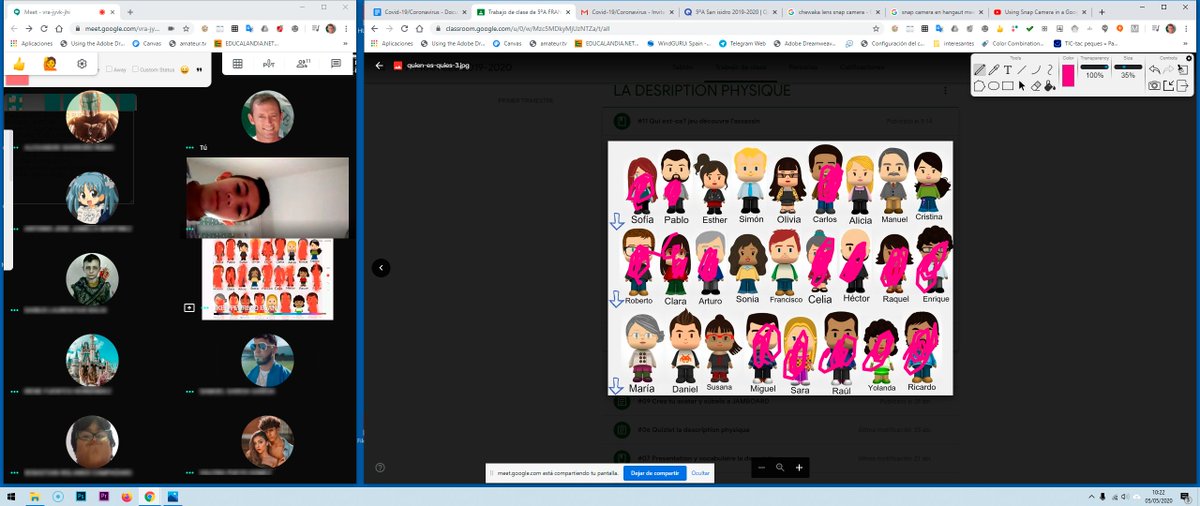Click the shared presentation thumbnail in Meet

tap(267, 279)
